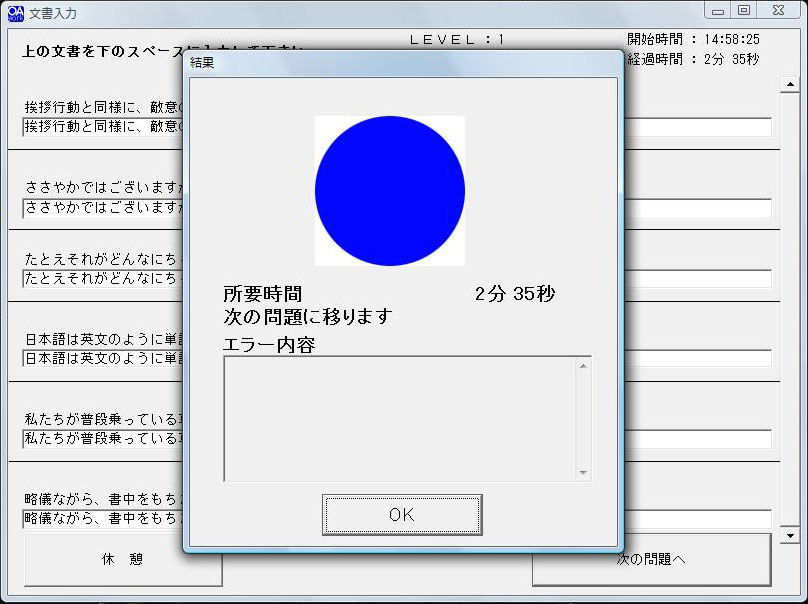This screenshot has height=604, width=808.
Task: Click the エラー内容 heading
Action: click(269, 345)
